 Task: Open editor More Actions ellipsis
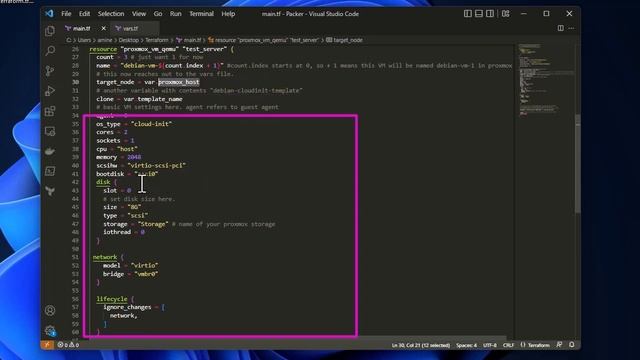click(571, 28)
